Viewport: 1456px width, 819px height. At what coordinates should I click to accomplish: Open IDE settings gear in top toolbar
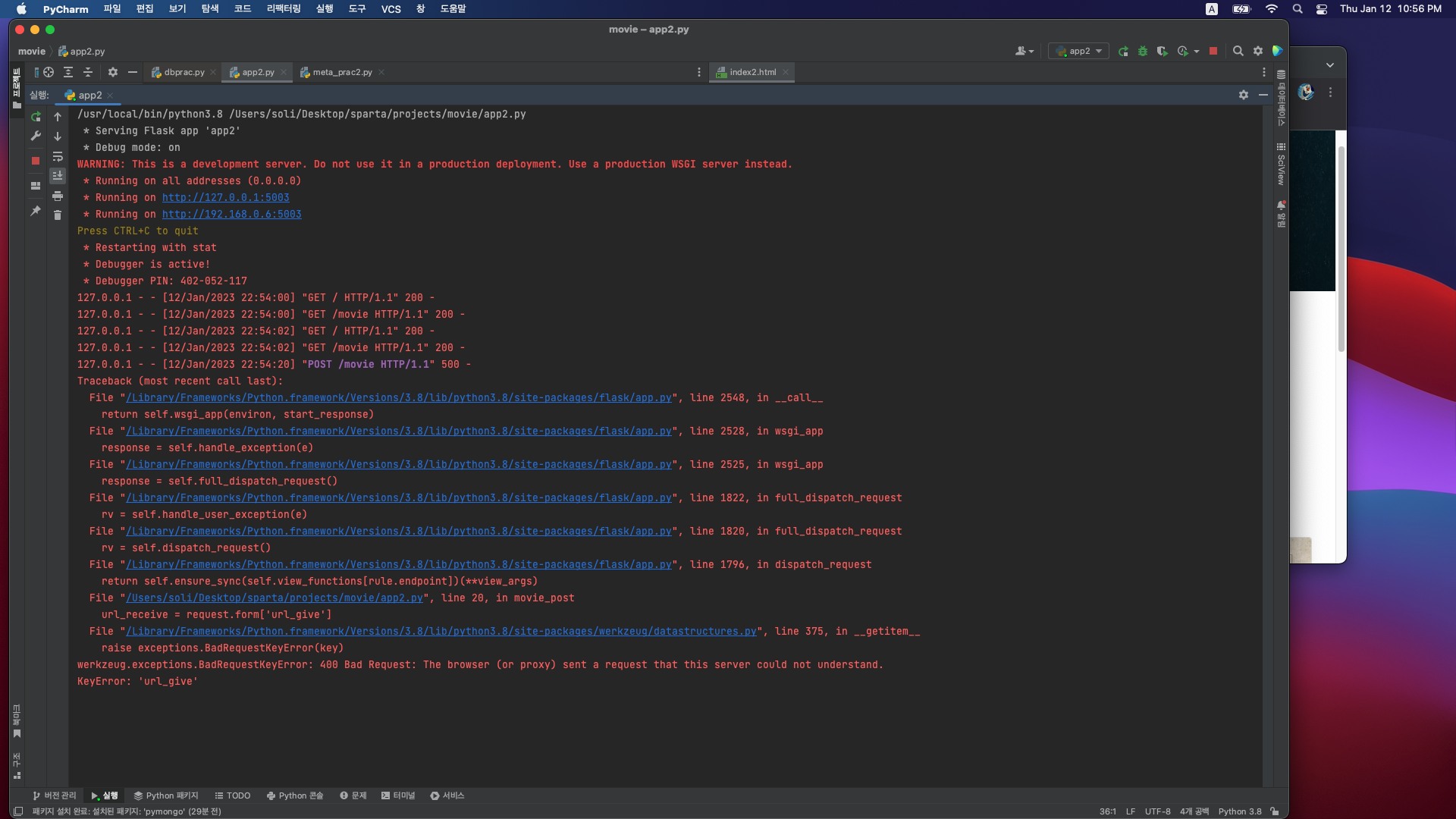pos(1258,51)
